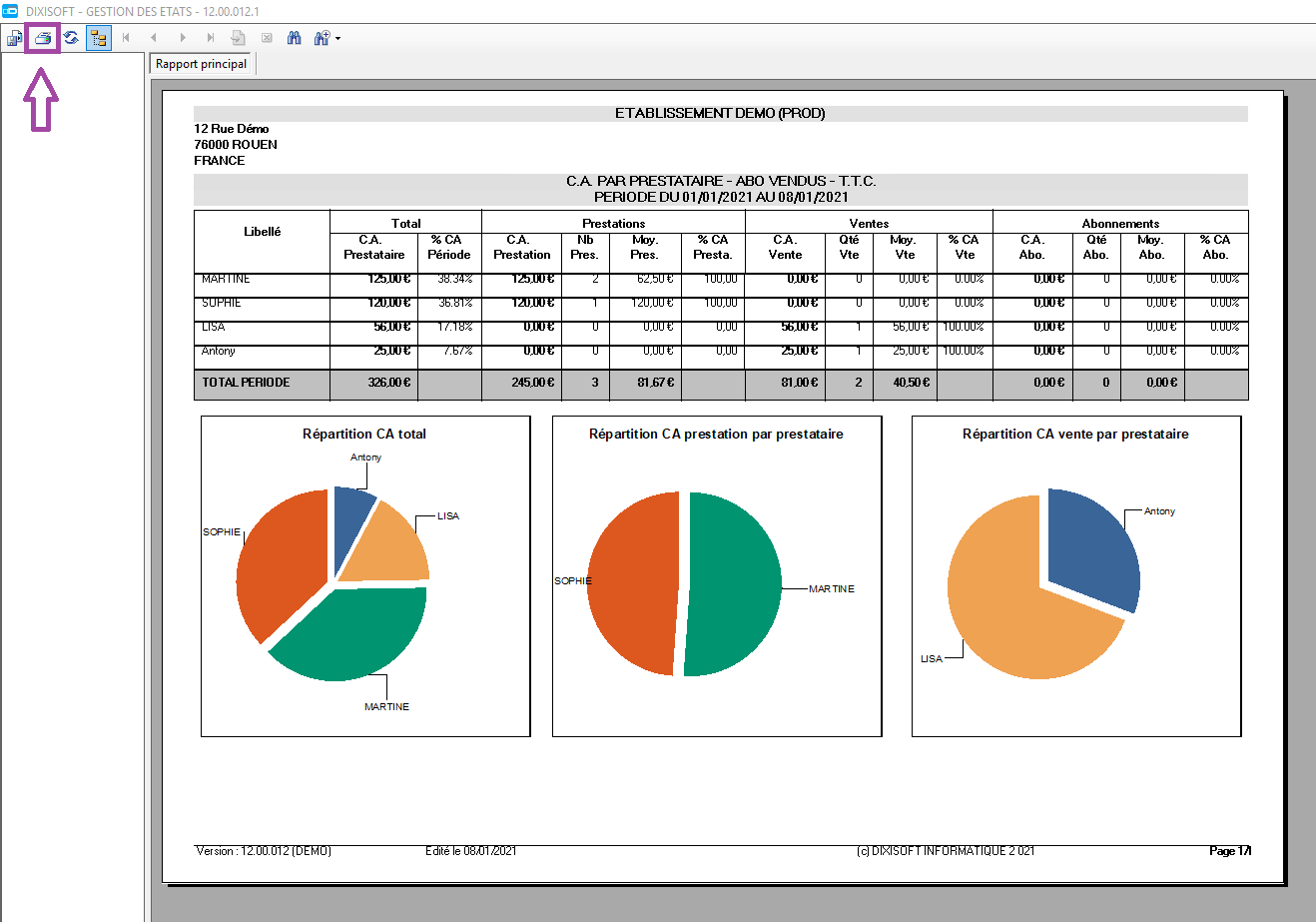Go to the last page
Image resolution: width=1316 pixels, height=922 pixels.
click(211, 38)
